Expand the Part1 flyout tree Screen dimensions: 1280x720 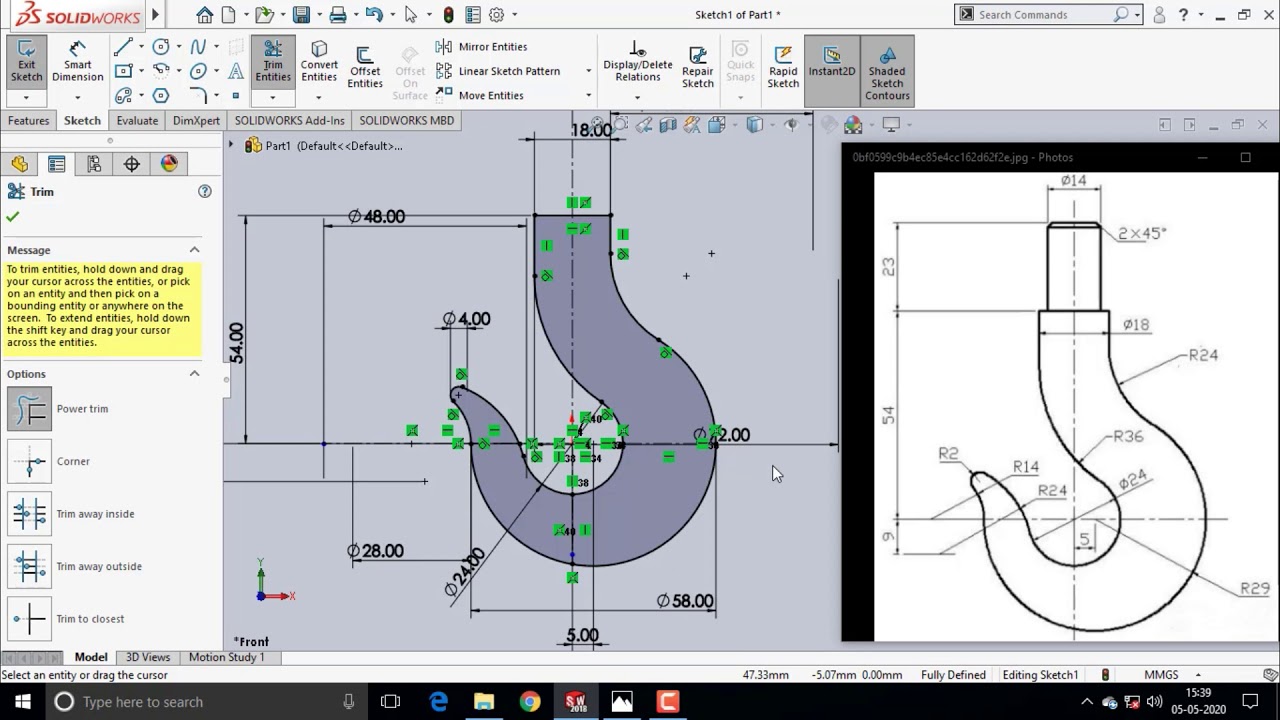tap(231, 146)
